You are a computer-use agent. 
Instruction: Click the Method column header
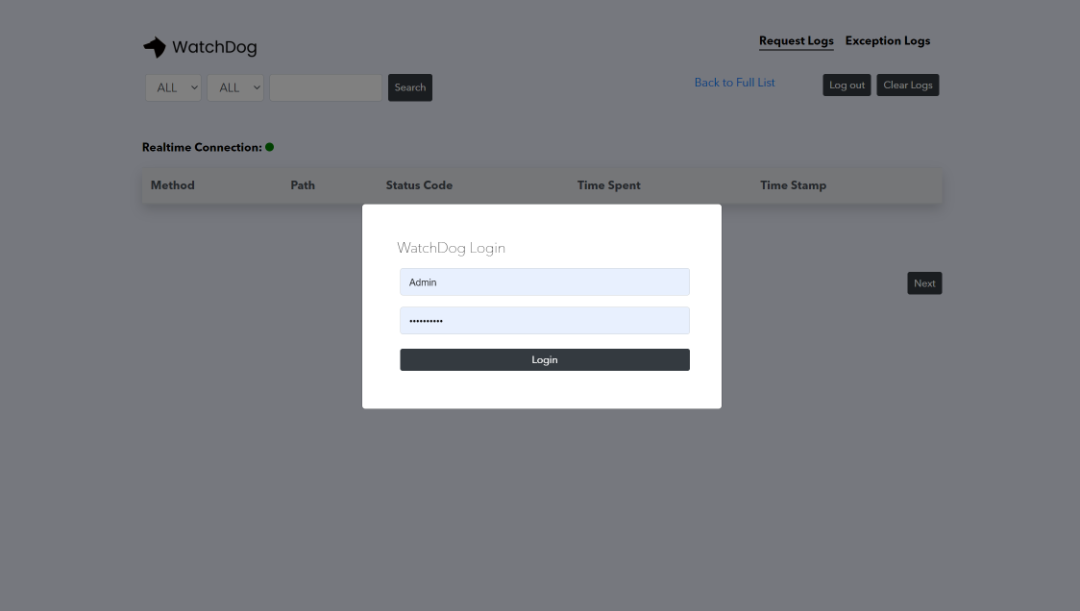pyautogui.click(x=172, y=185)
